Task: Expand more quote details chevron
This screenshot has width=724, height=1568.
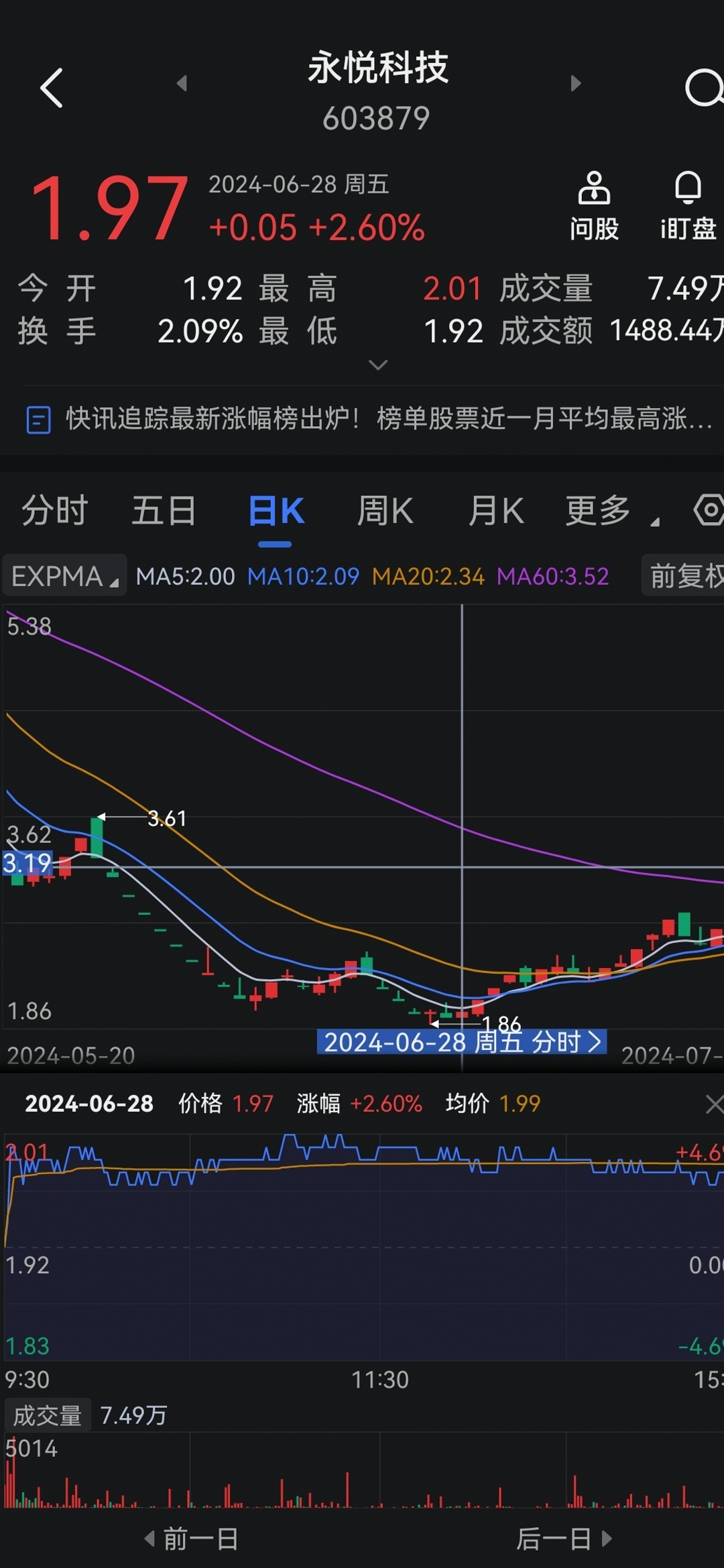Action: click(x=378, y=365)
